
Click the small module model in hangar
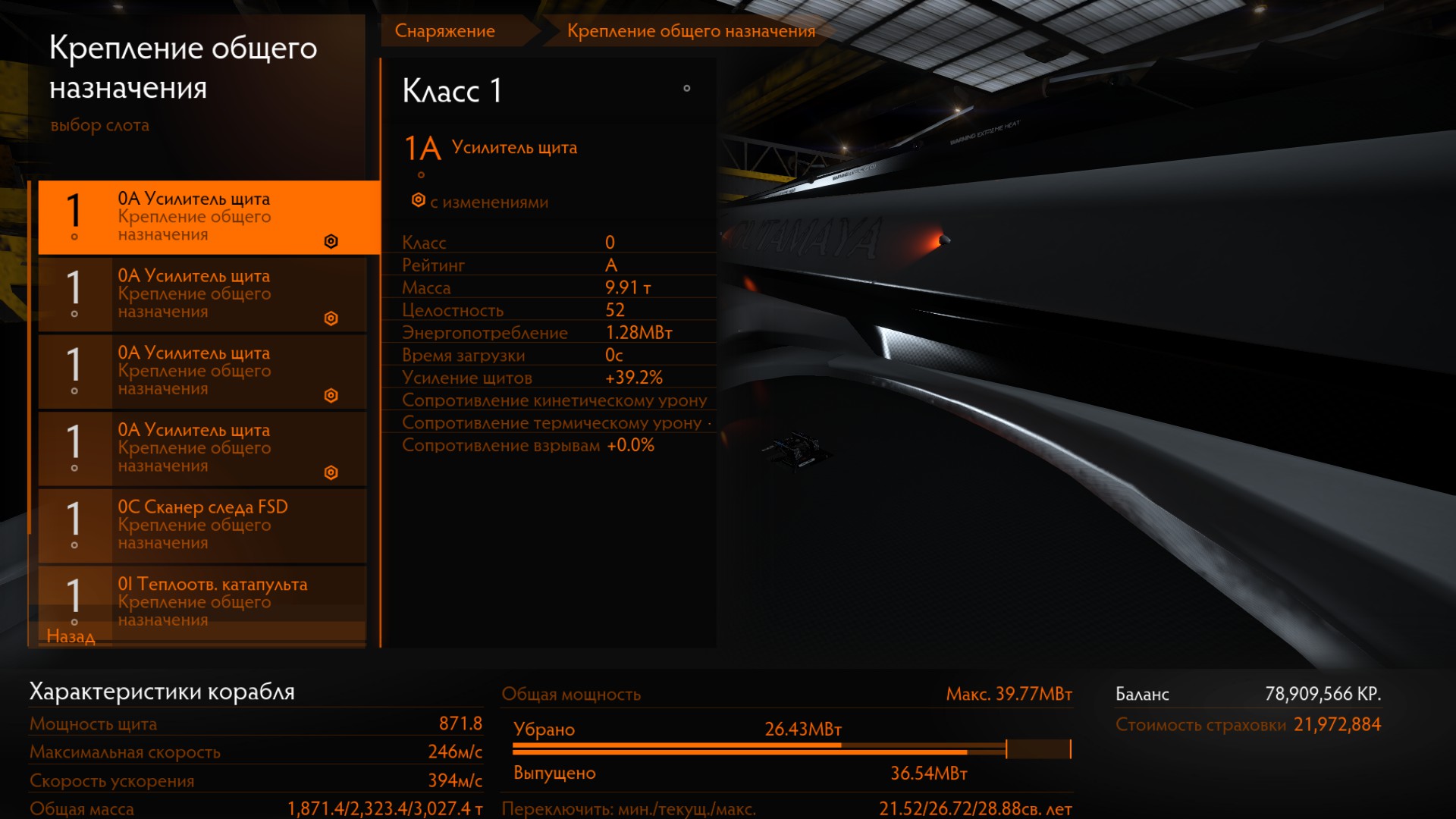pyautogui.click(x=795, y=450)
